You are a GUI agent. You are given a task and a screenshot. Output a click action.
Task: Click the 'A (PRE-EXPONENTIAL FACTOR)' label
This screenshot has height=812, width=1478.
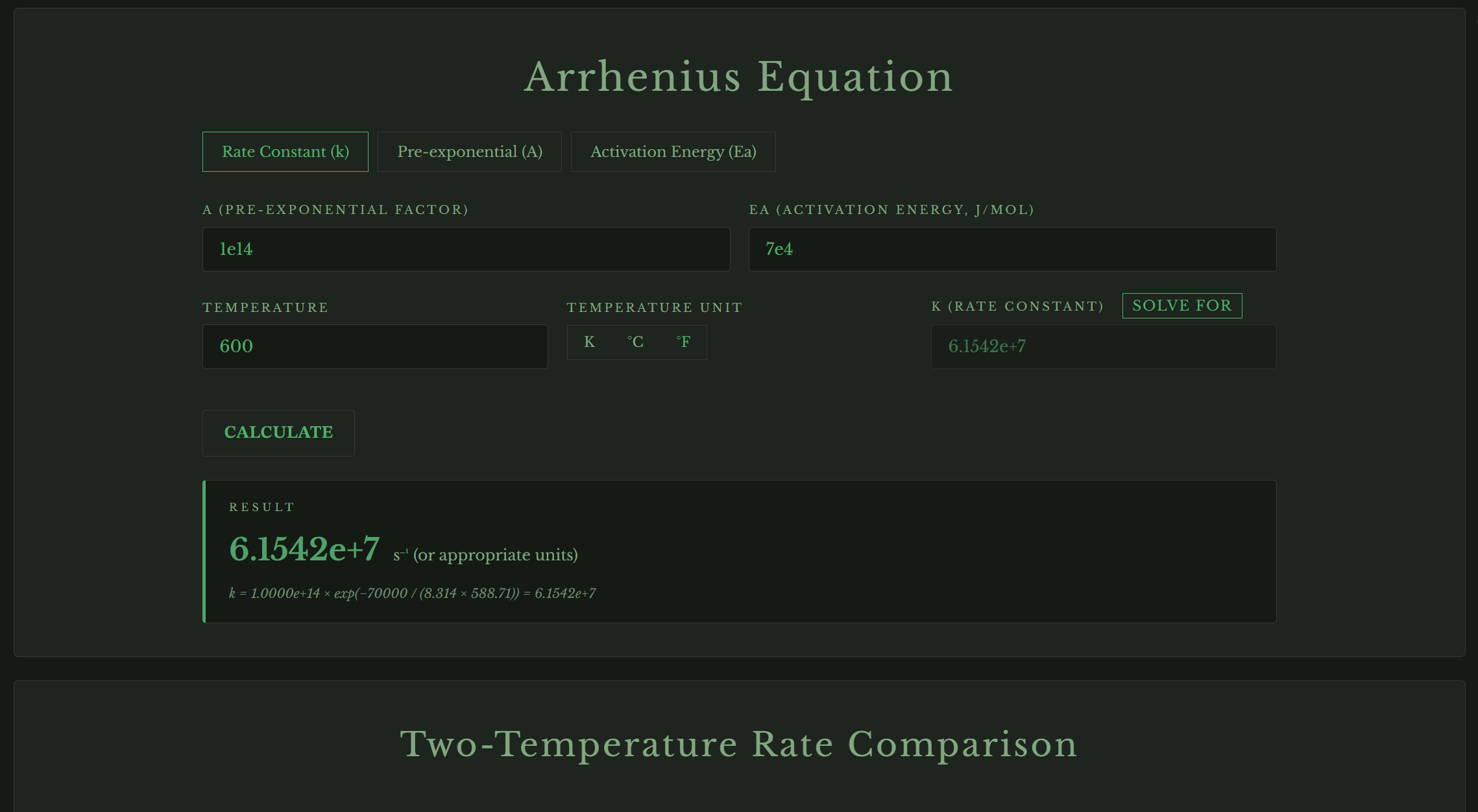click(335, 209)
